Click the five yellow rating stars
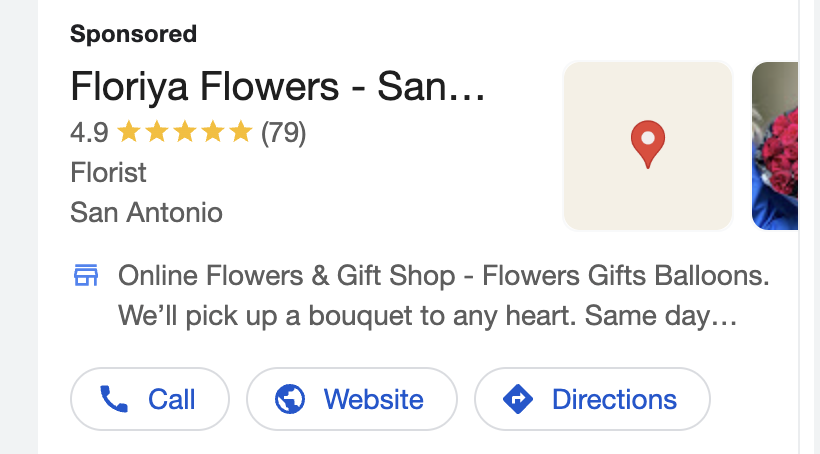This screenshot has width=820, height=454. point(184,132)
